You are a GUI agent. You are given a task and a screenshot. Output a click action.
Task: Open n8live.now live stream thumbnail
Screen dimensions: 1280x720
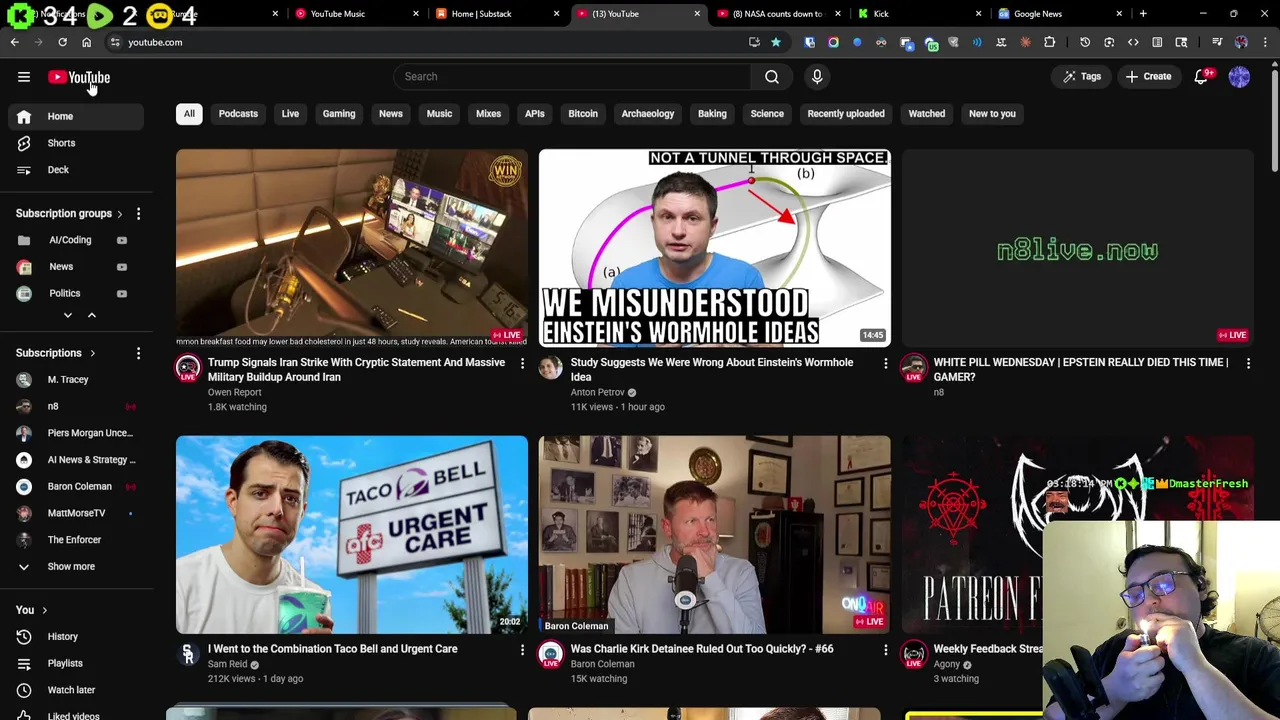[x=1078, y=248]
